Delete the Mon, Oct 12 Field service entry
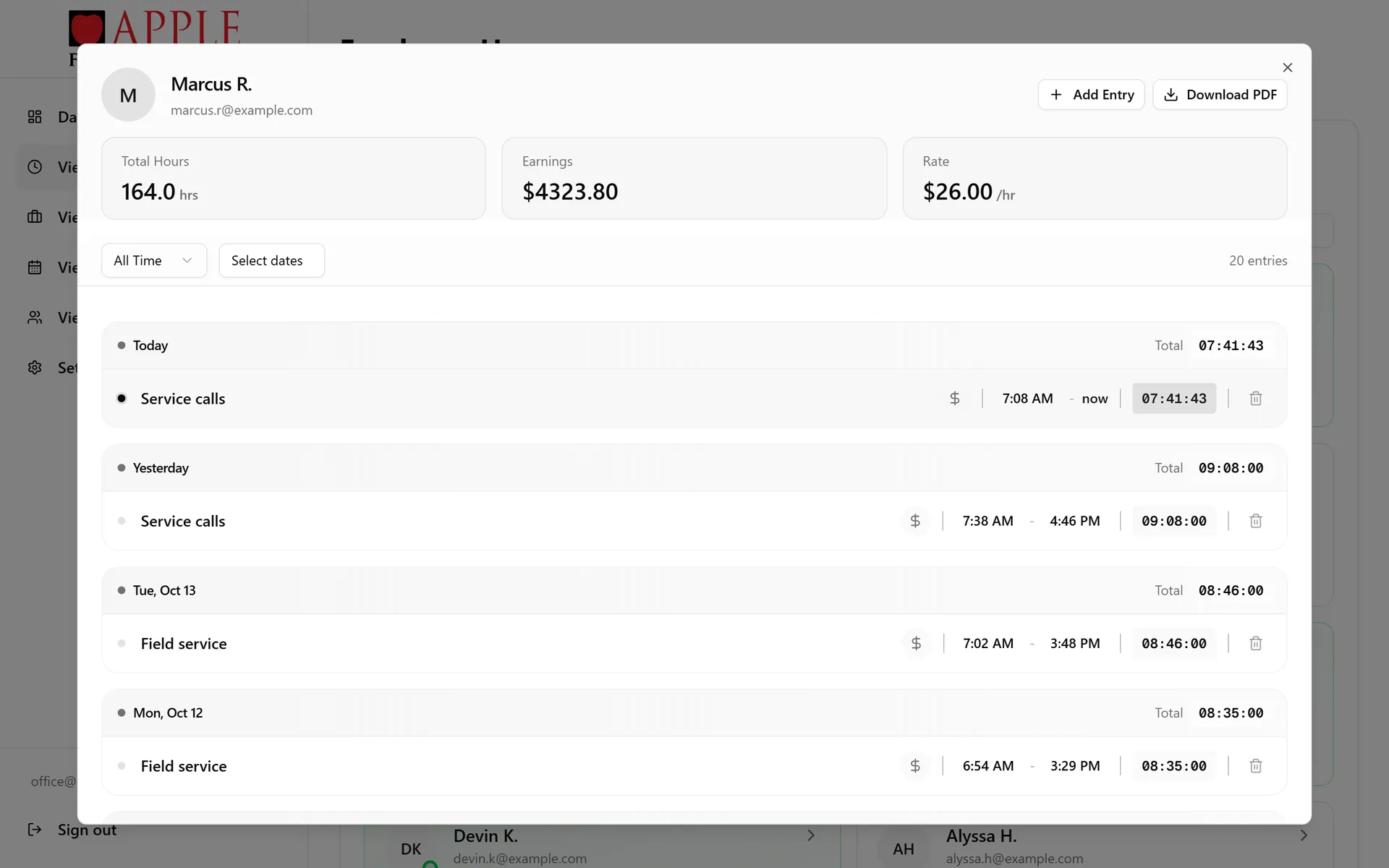The image size is (1389, 868). coord(1256,766)
